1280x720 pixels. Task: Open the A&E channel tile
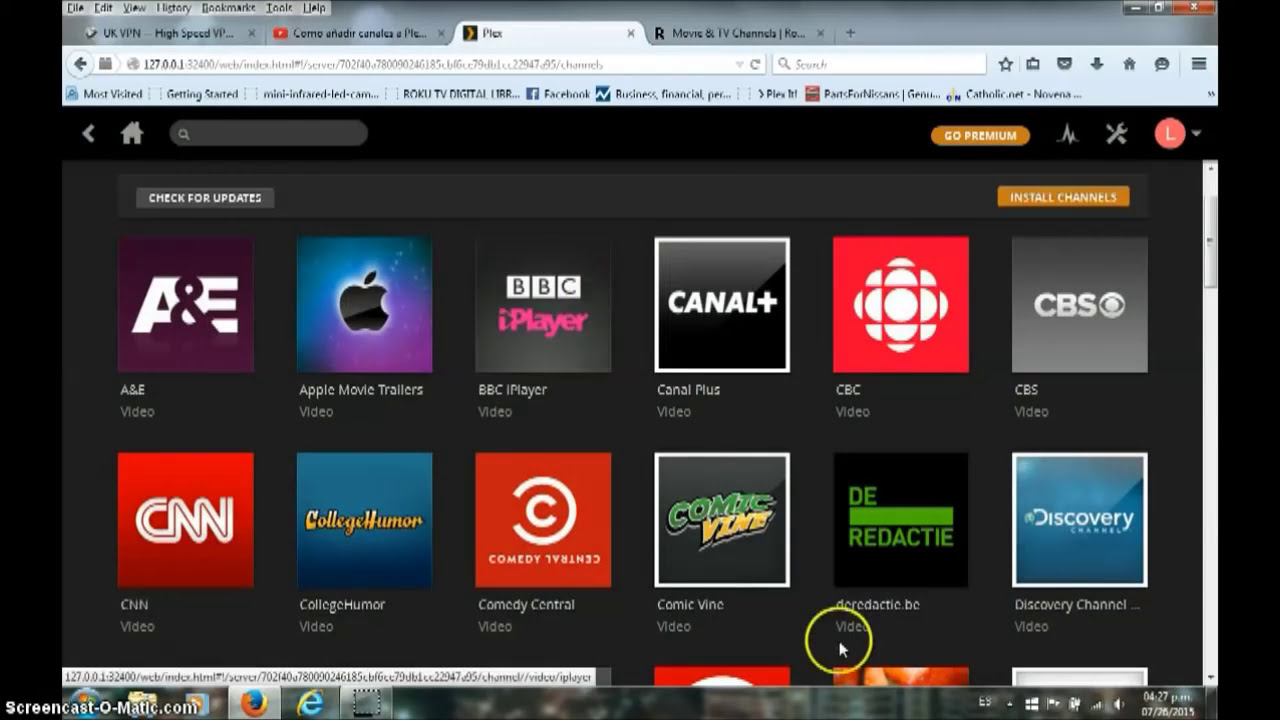pyautogui.click(x=185, y=304)
